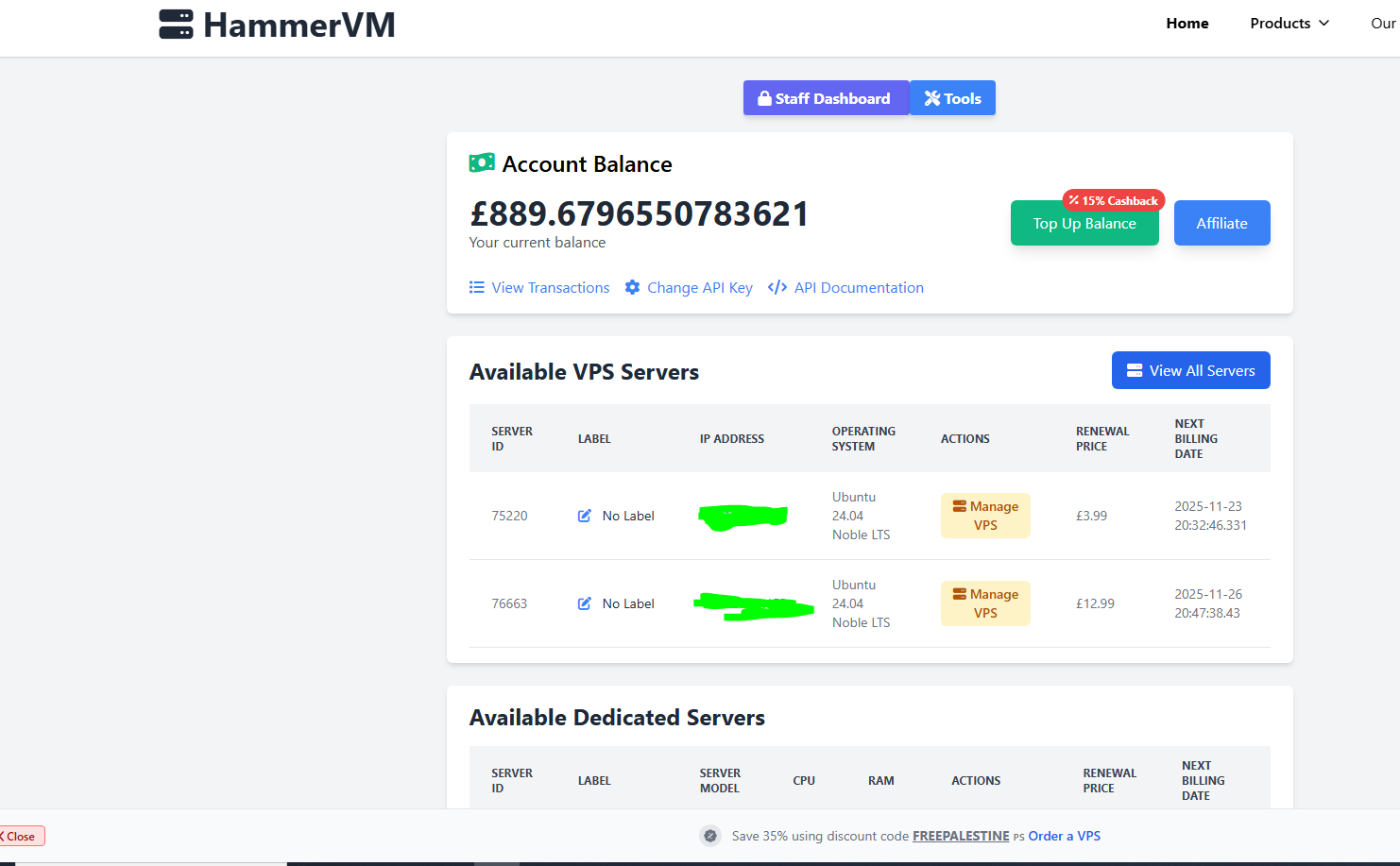Follow the Order a VPS link
1400x866 pixels.
pos(1065,836)
